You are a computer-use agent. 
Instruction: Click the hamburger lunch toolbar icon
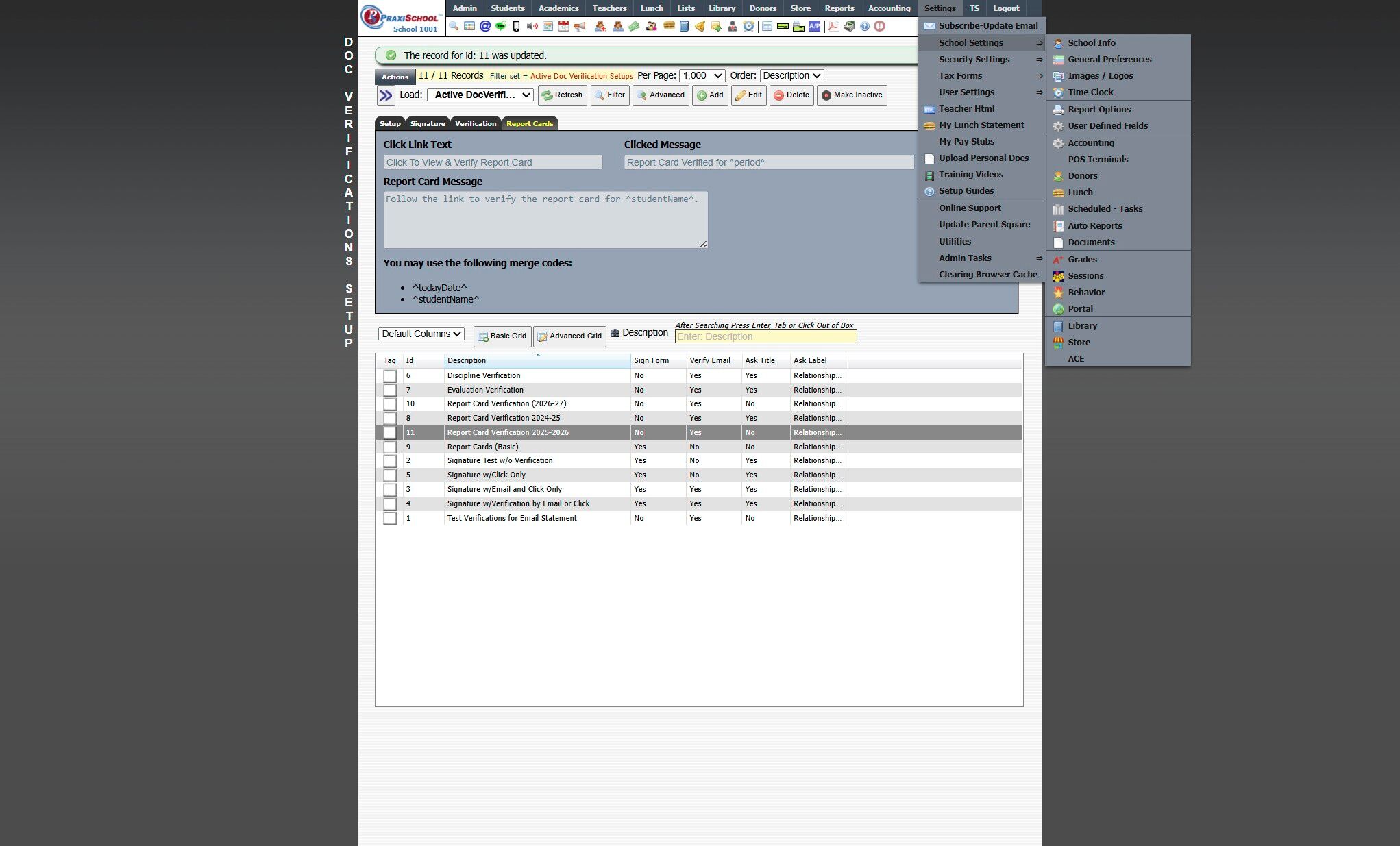click(669, 26)
